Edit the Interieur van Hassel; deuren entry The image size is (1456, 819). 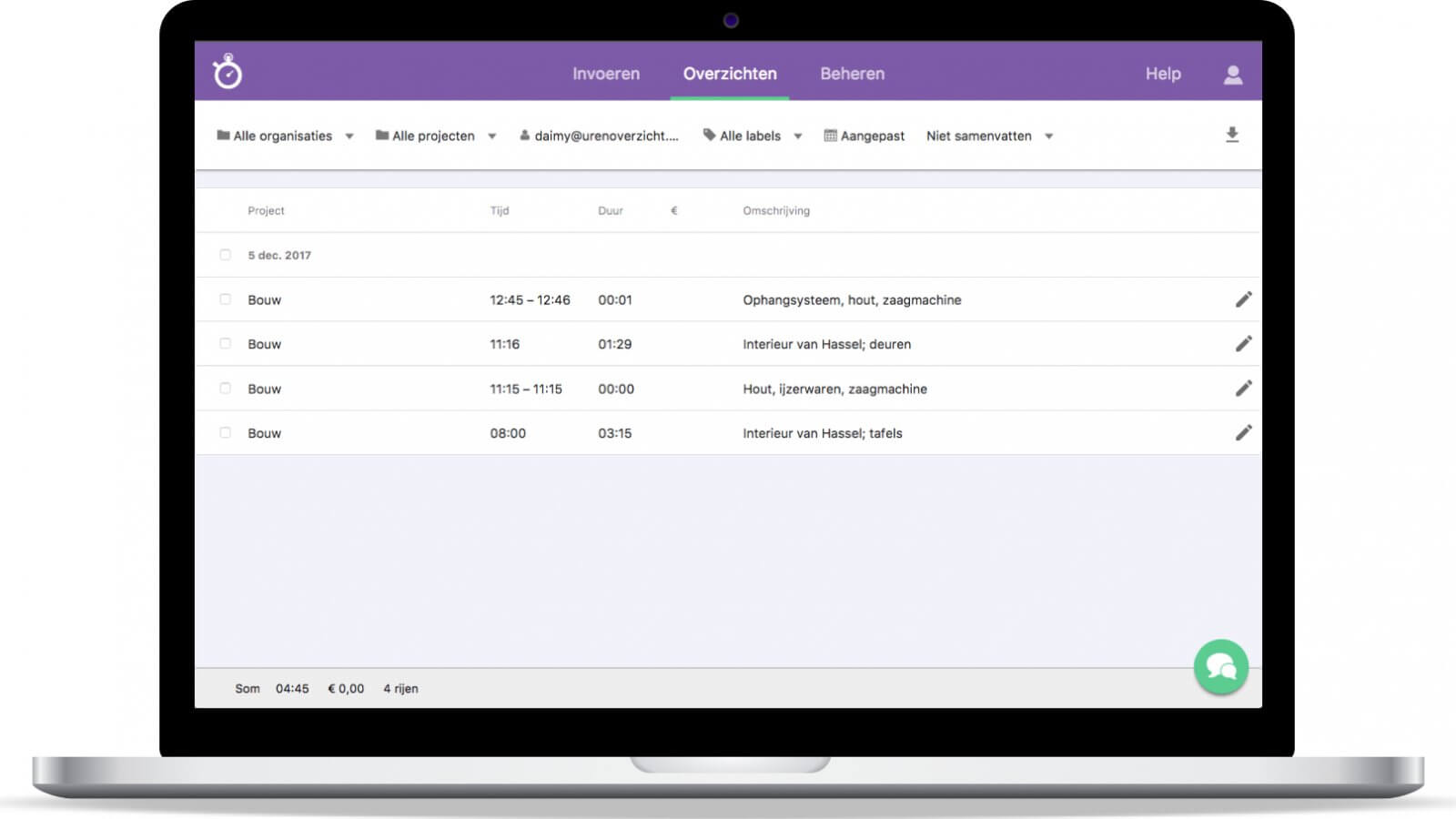point(1243,344)
